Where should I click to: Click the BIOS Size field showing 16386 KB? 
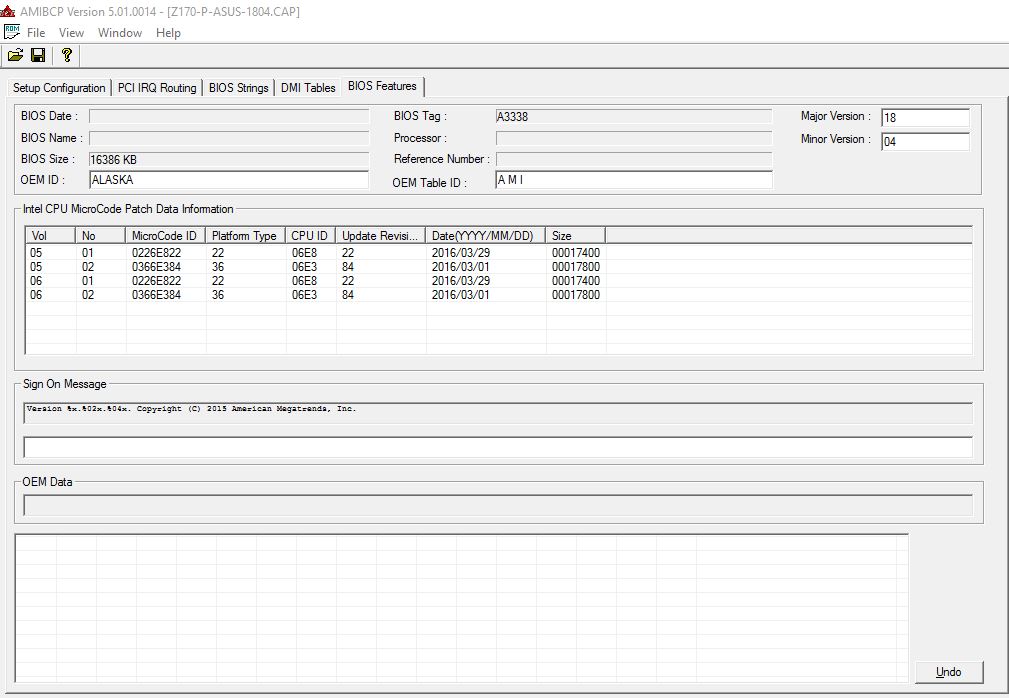click(229, 160)
